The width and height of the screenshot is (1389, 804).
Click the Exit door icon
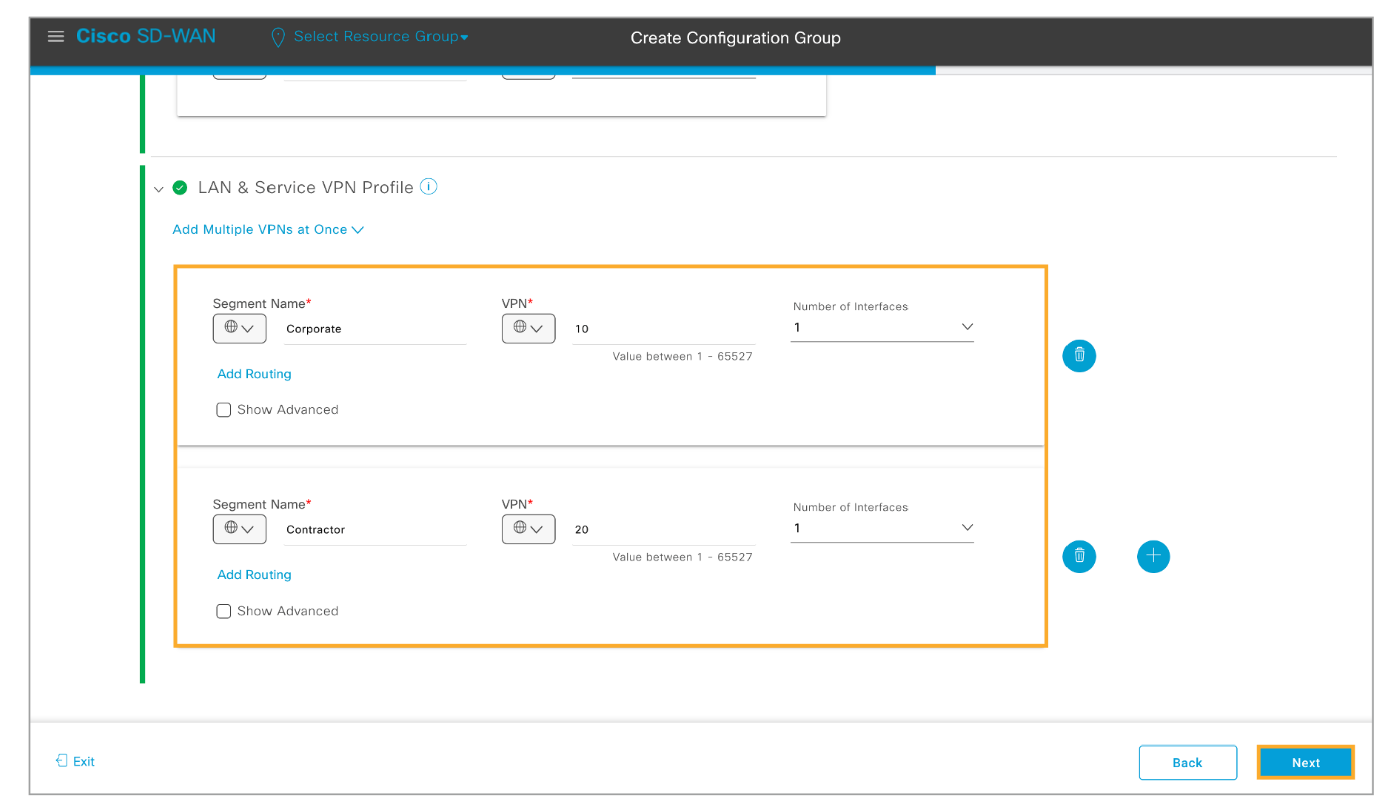tap(62, 761)
